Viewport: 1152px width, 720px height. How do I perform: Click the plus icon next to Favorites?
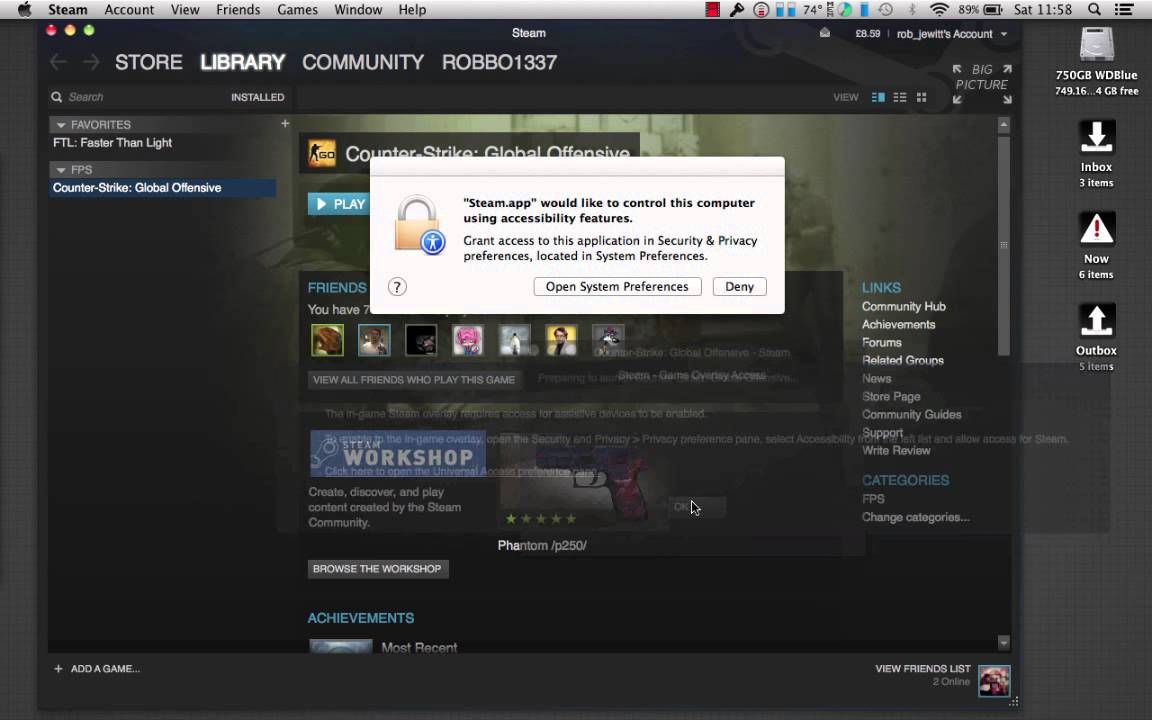click(285, 124)
